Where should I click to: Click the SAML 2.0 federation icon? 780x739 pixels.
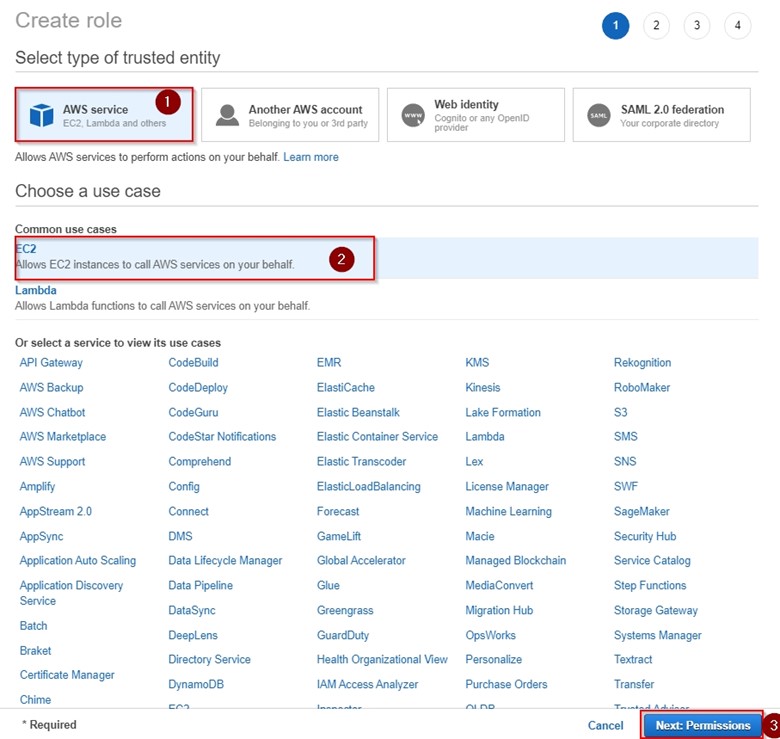point(598,115)
